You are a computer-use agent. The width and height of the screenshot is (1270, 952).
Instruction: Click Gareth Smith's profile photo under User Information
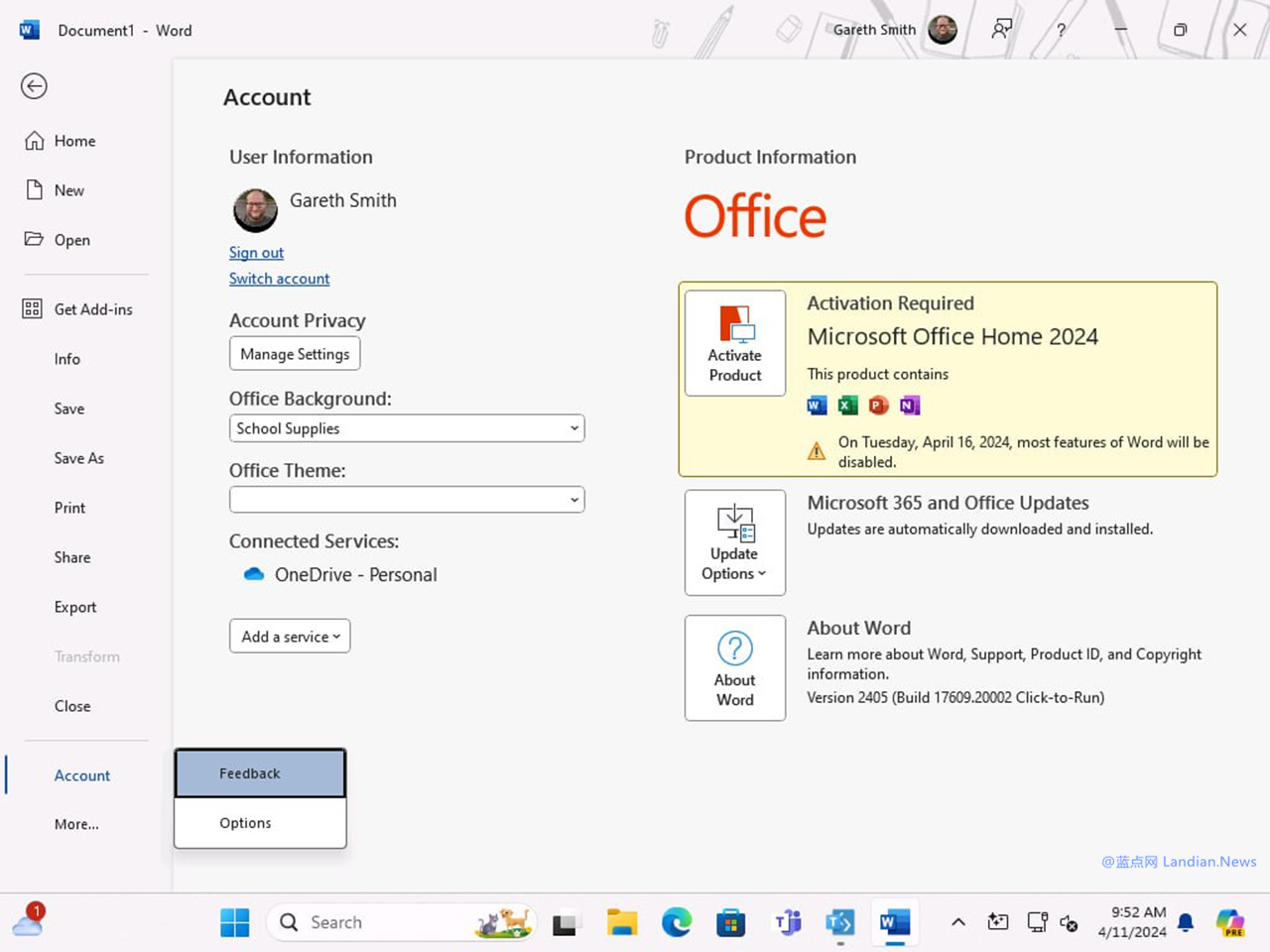(255, 210)
